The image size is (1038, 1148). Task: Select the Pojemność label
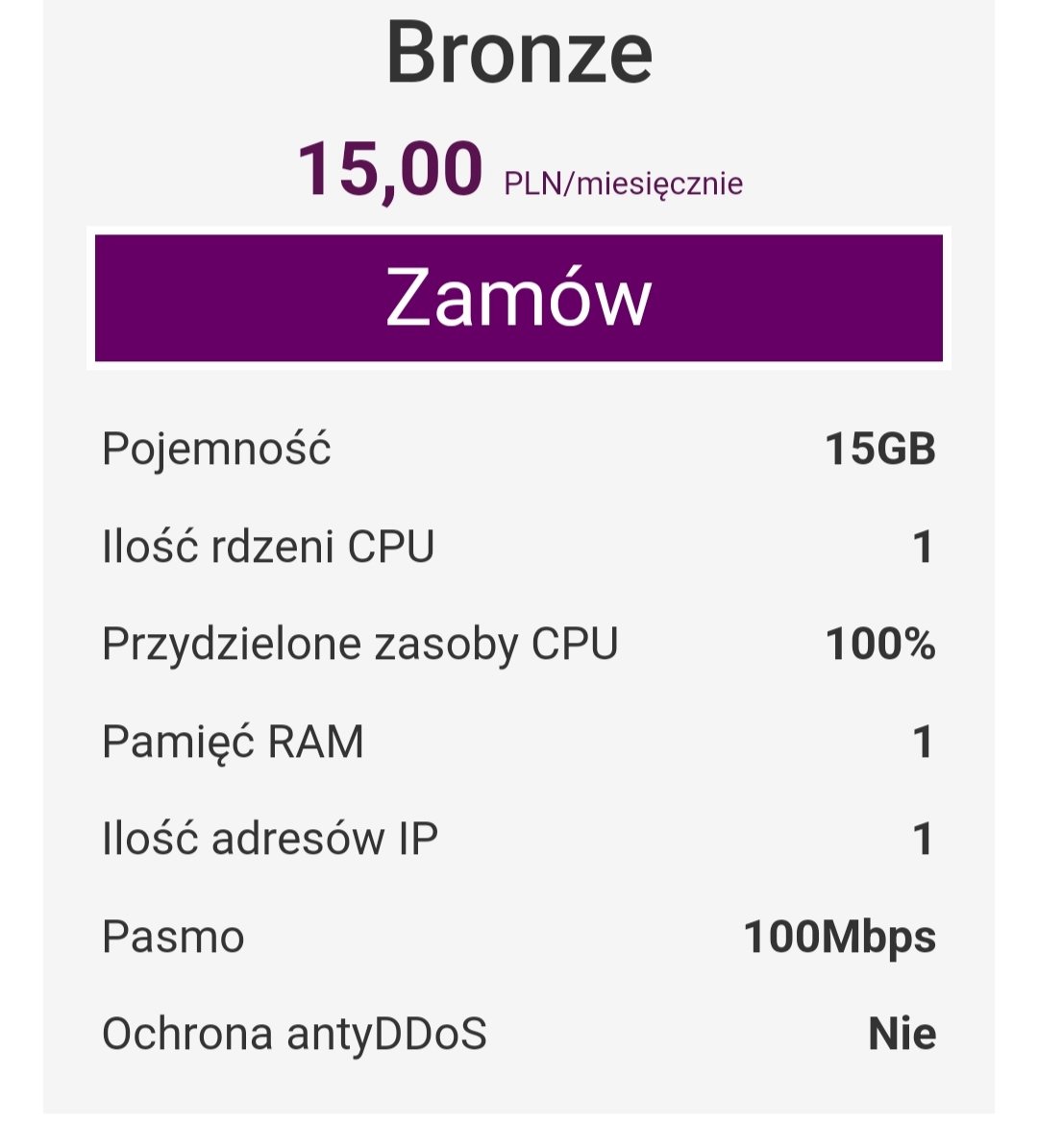[x=216, y=449]
